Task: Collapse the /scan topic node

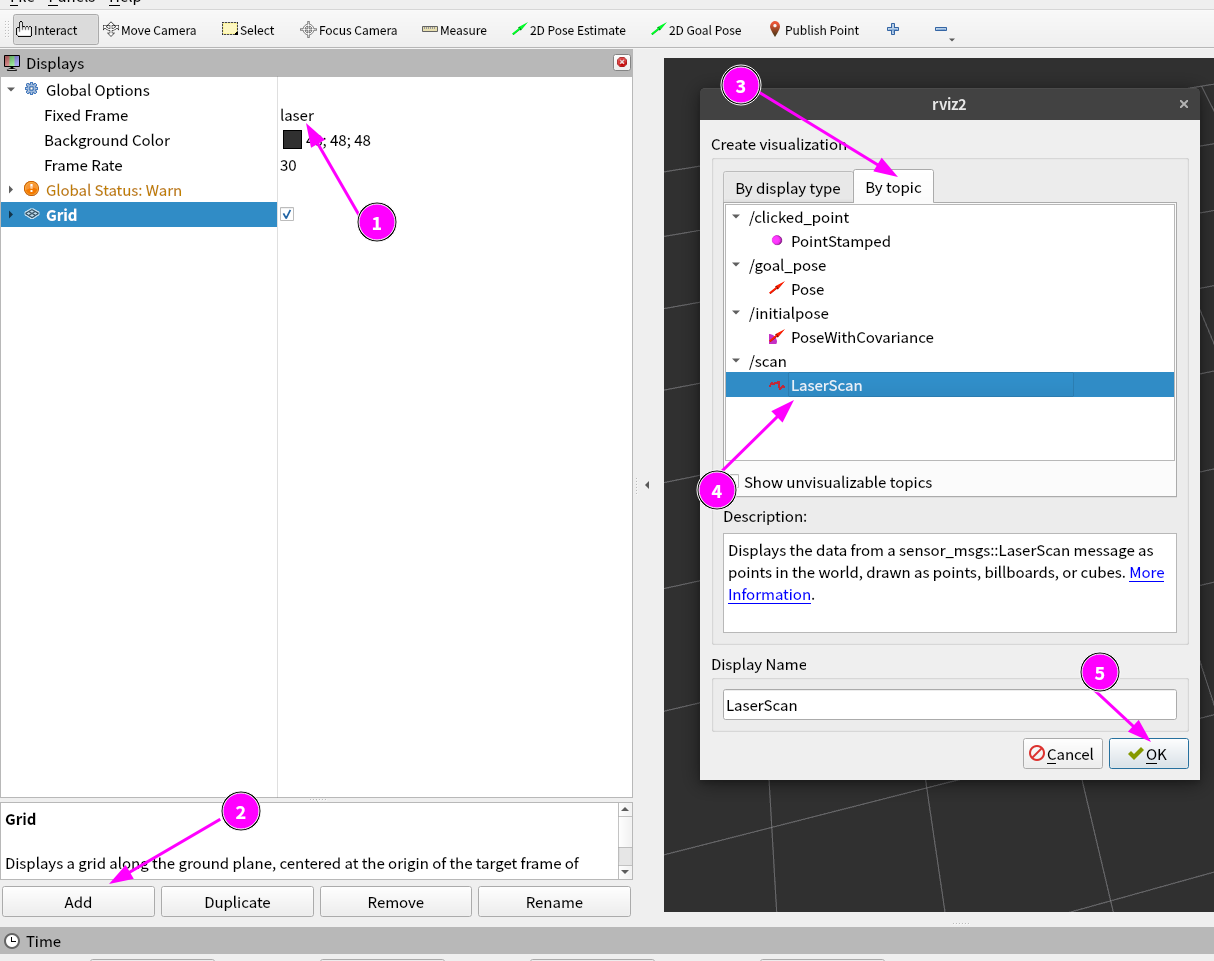Action: coord(736,362)
